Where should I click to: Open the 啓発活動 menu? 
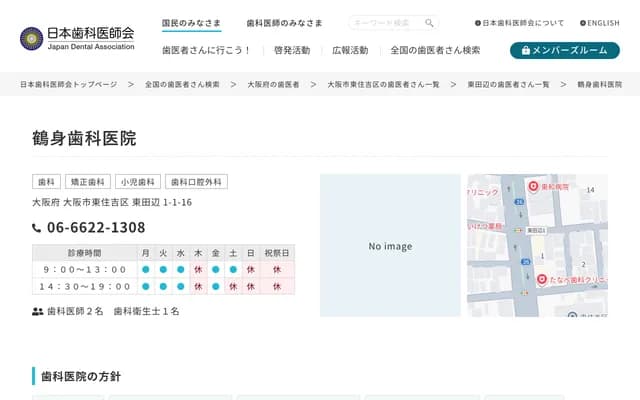(291, 50)
